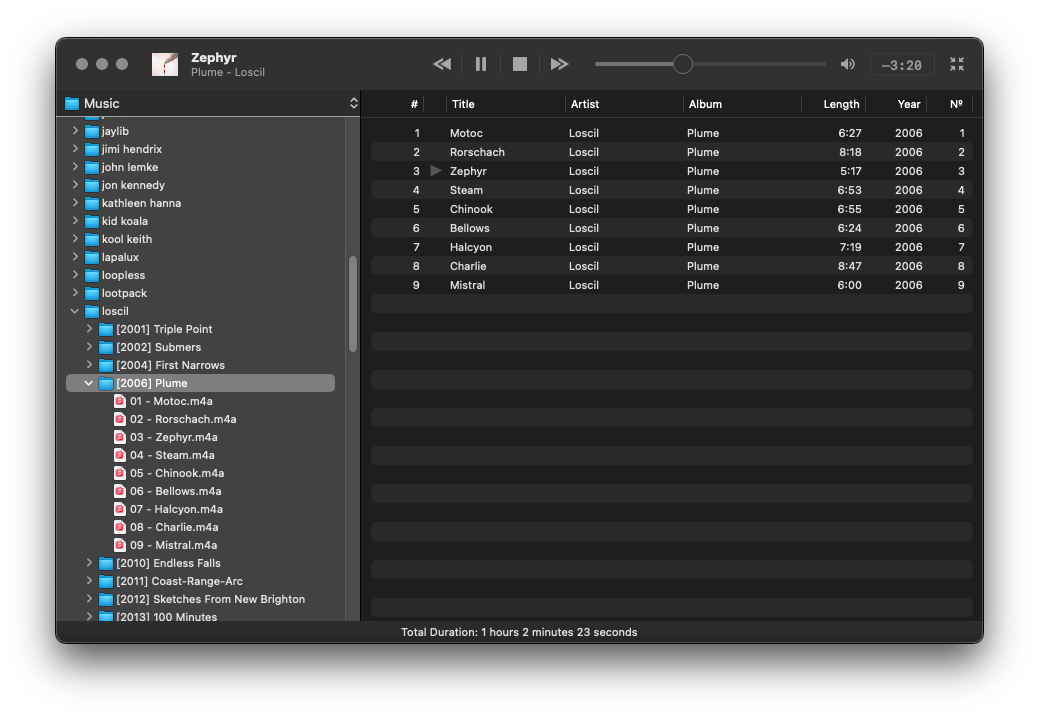Expand the jon kennedy folder
Viewport: 1039px width, 717px height.
pos(76,185)
